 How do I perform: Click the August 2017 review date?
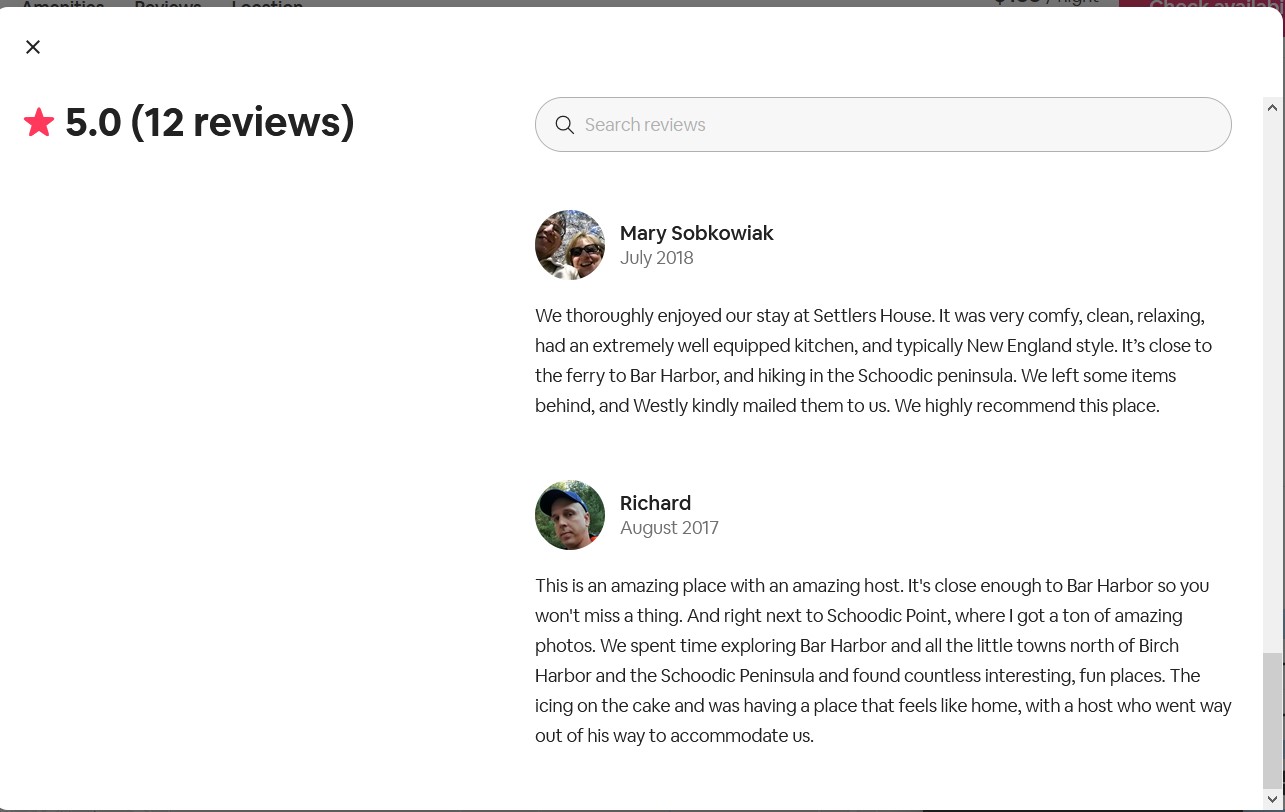[x=669, y=528]
